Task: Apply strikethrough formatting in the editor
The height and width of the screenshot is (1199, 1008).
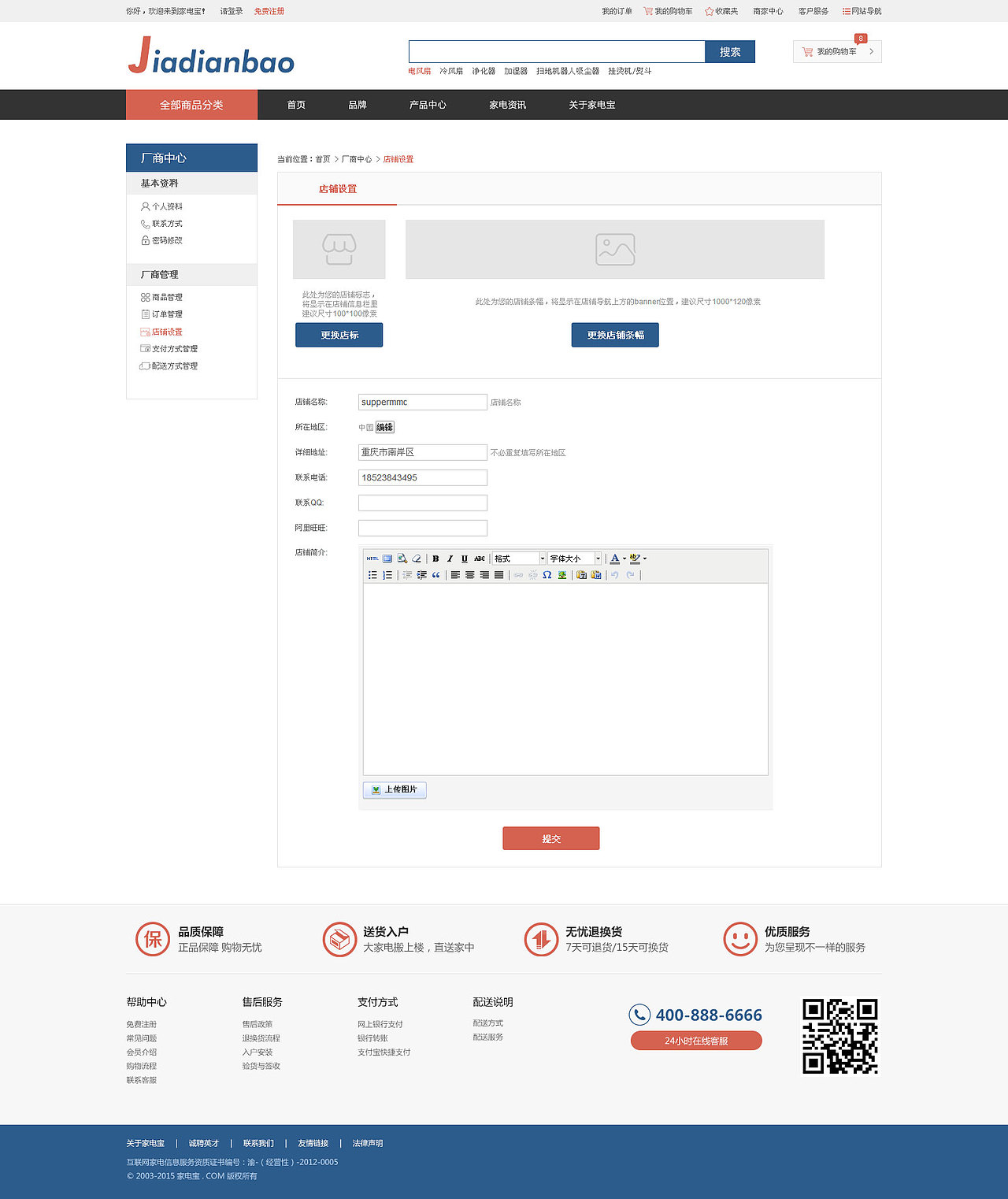Action: pyautogui.click(x=480, y=558)
